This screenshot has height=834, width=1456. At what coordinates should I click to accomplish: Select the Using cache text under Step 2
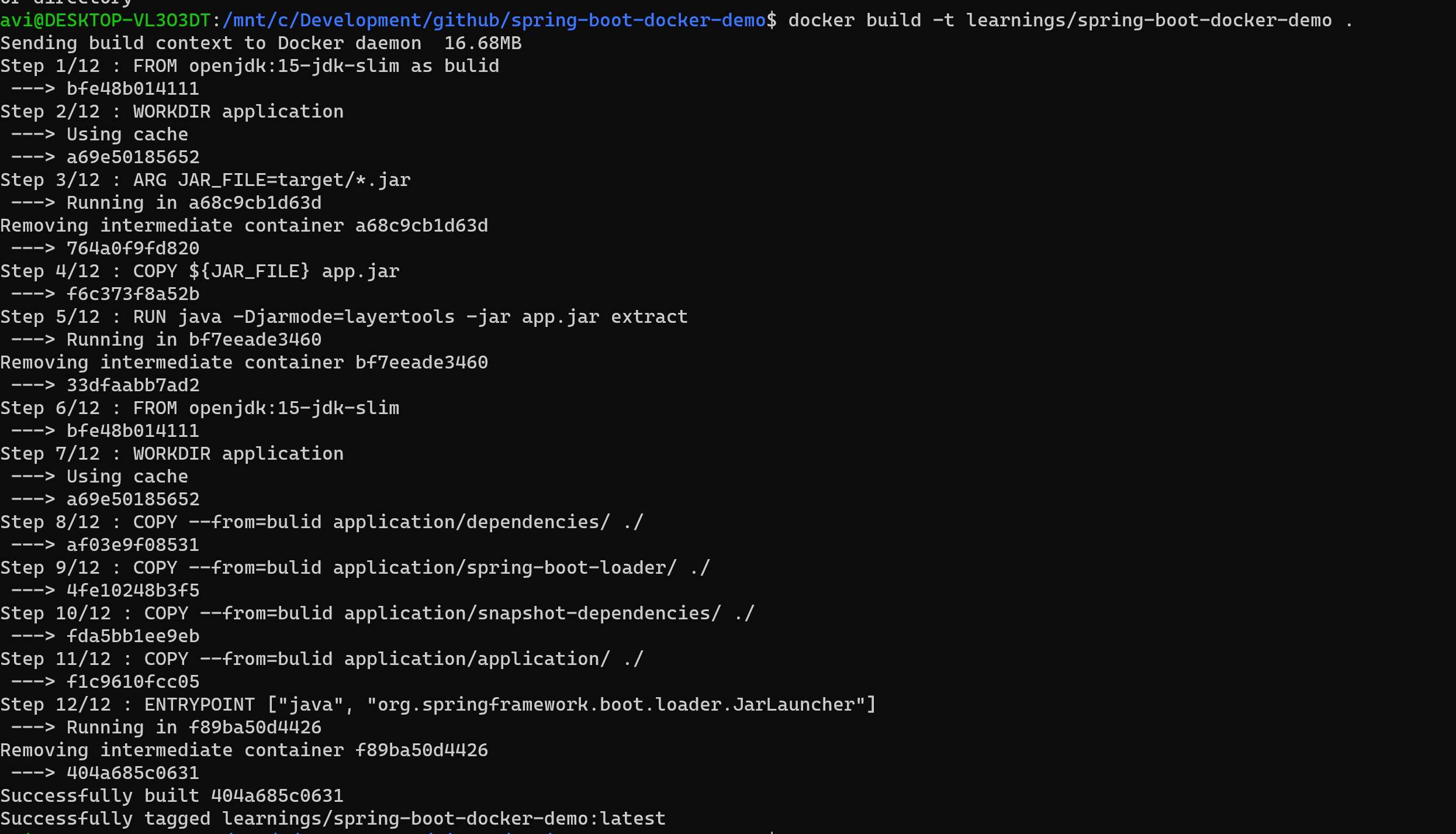127,134
